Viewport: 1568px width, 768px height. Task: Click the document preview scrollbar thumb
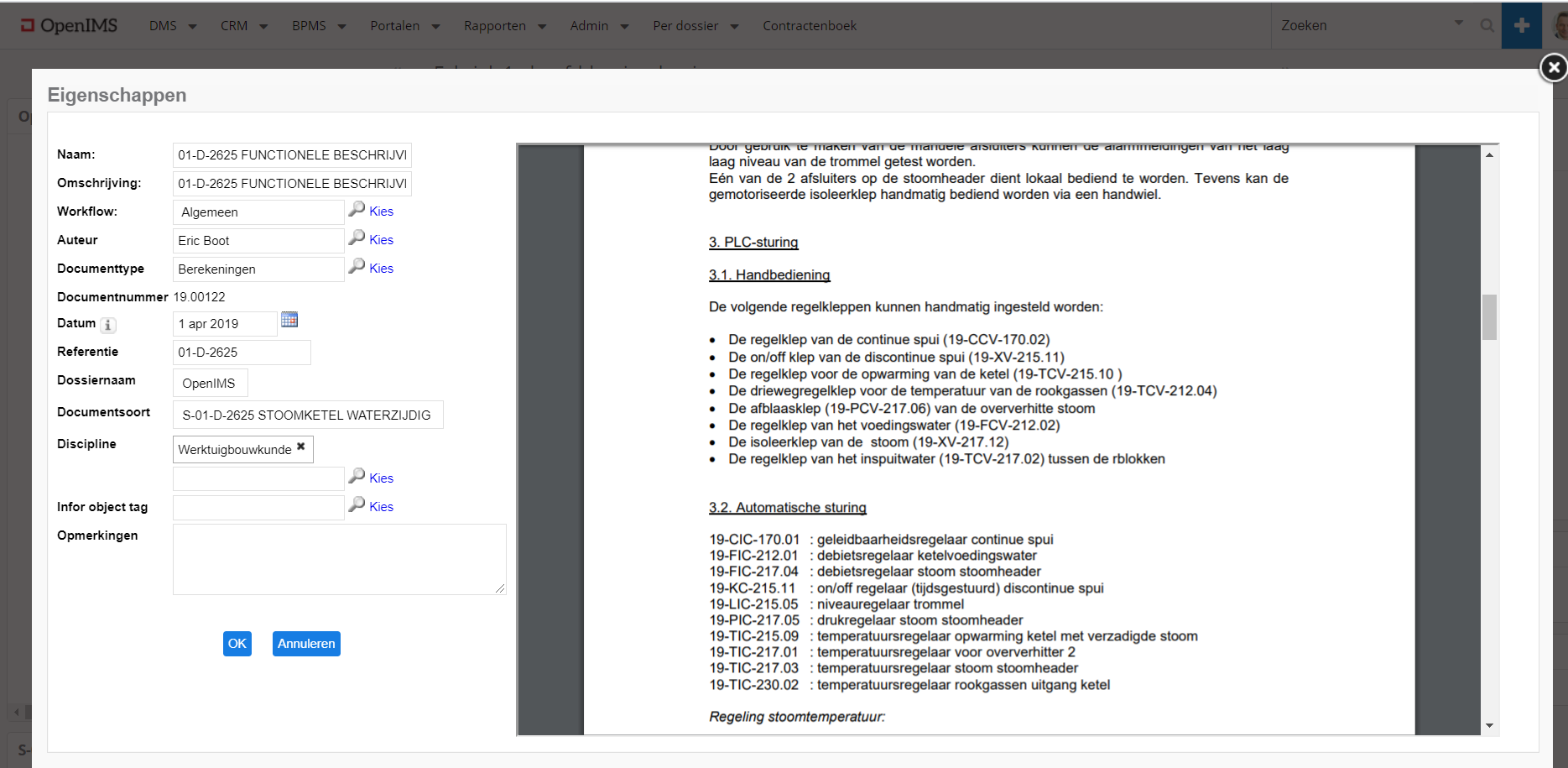tap(1489, 316)
